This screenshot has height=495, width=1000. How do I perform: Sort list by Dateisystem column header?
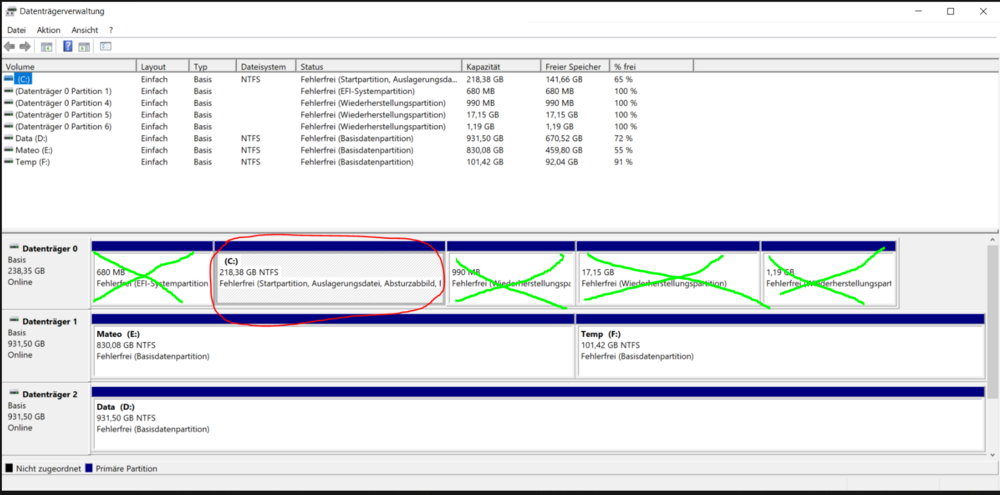(x=264, y=66)
